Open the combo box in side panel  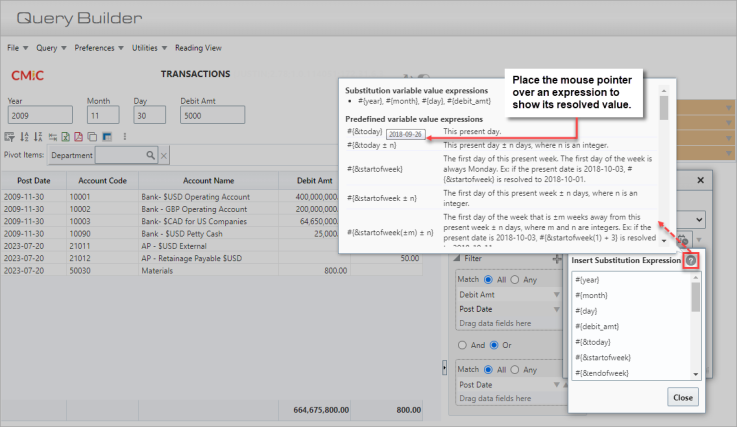[x=699, y=220]
